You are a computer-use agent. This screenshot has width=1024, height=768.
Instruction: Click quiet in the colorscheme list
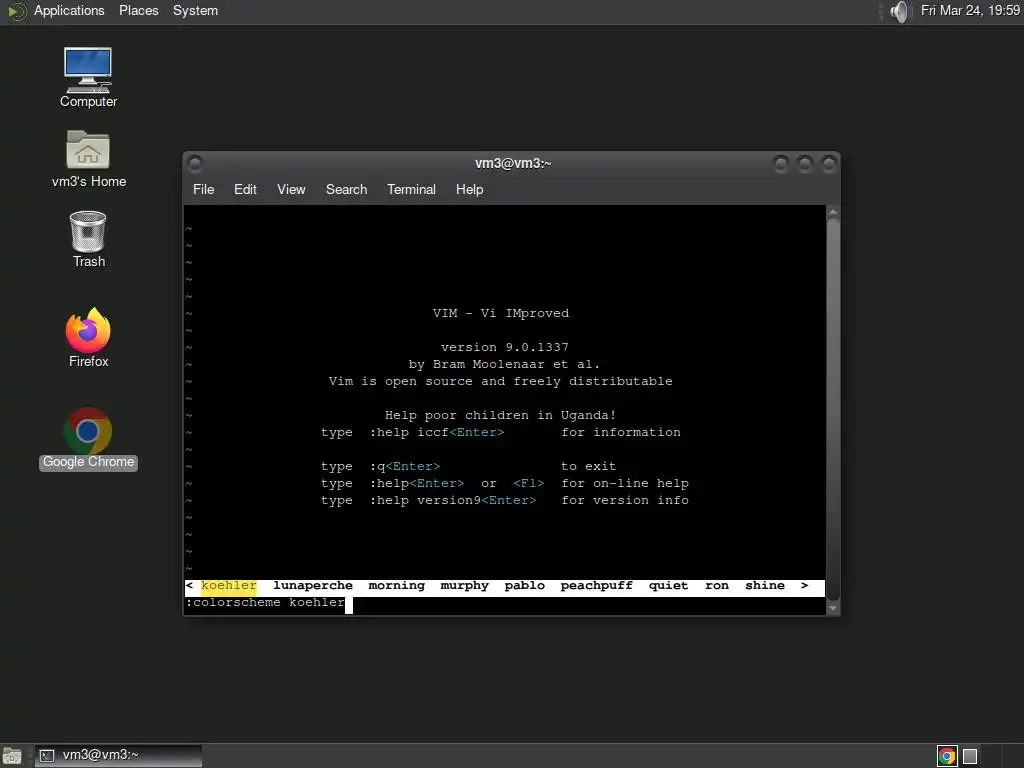(x=668, y=586)
